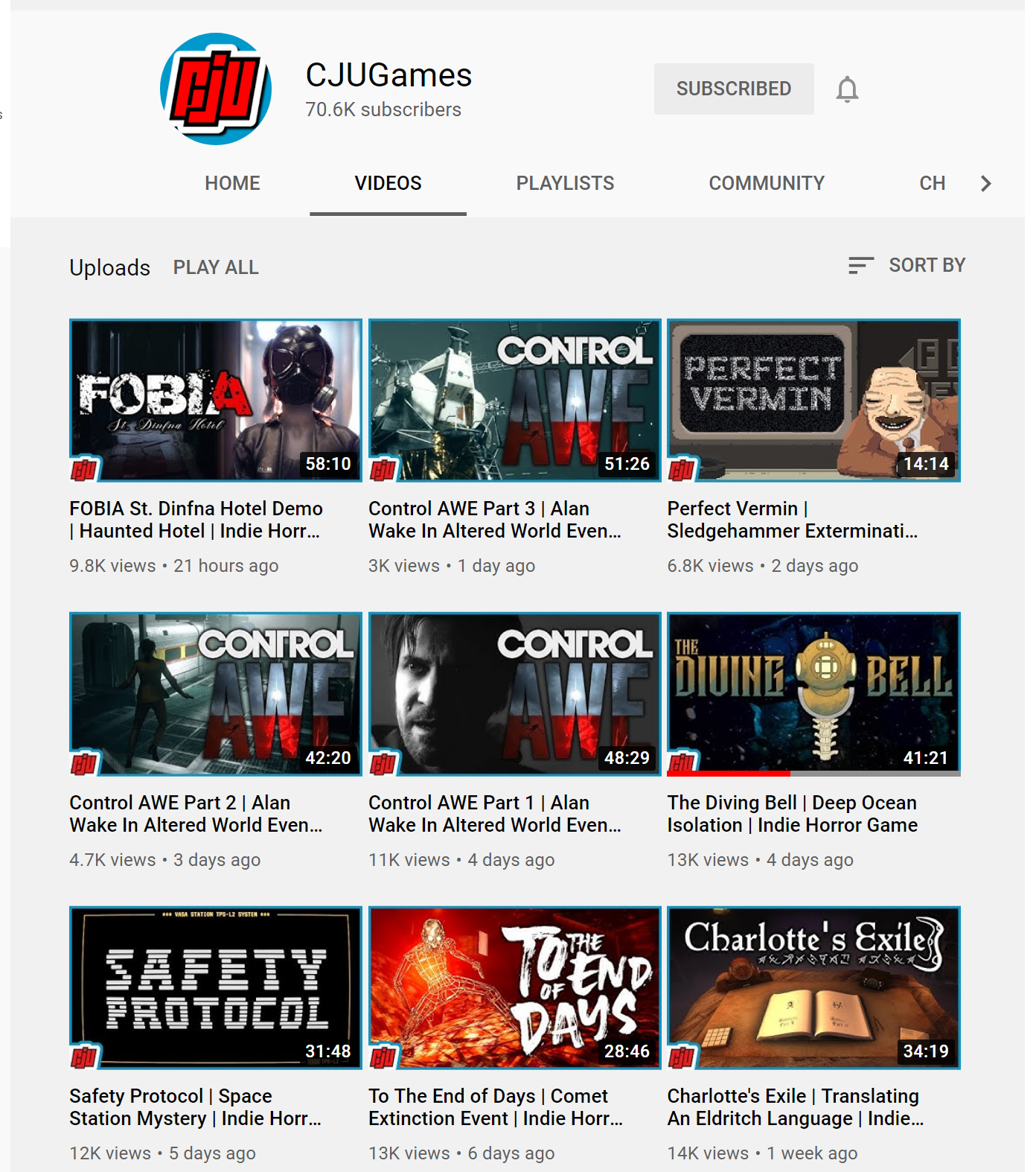1036x1172 pixels.
Task: Toggle the SUBSCRIBED button
Action: coord(733,89)
